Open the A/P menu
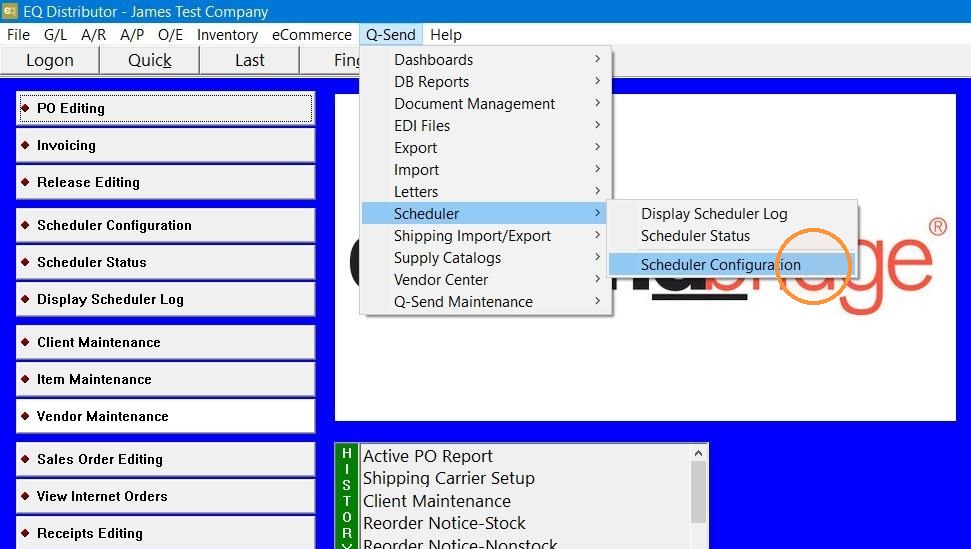This screenshot has height=549, width=971. (132, 35)
